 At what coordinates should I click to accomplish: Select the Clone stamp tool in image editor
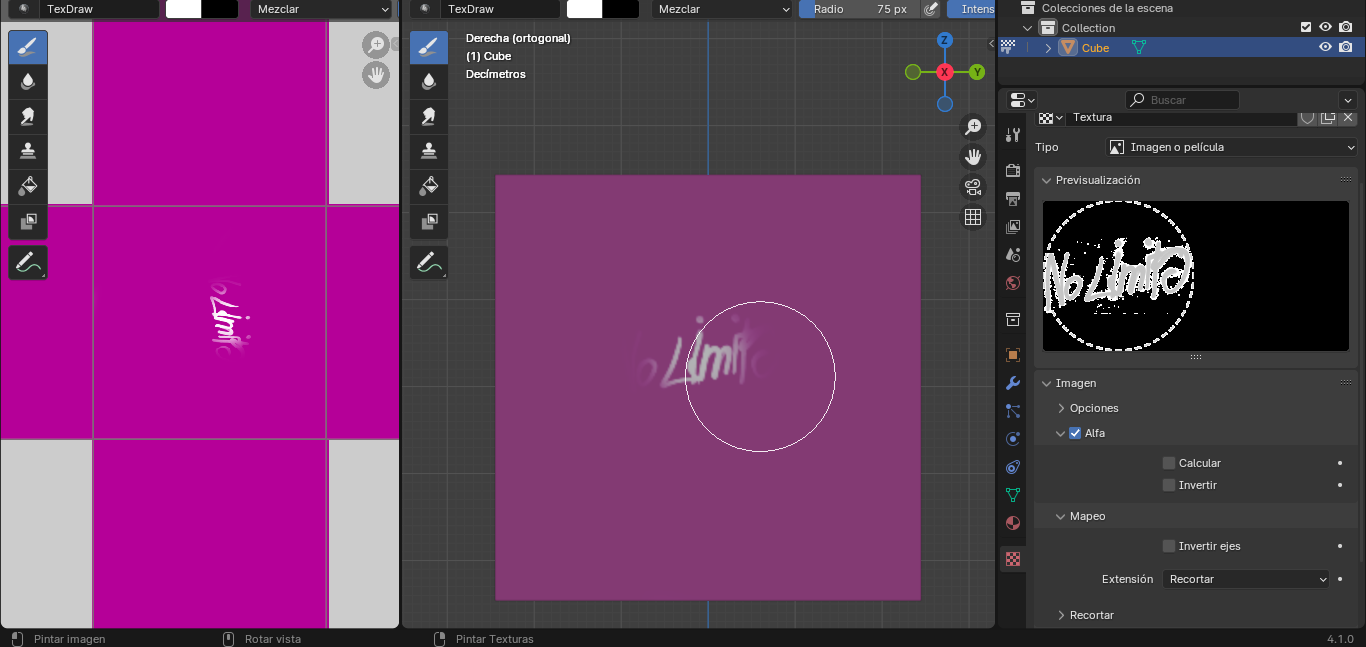(28, 151)
